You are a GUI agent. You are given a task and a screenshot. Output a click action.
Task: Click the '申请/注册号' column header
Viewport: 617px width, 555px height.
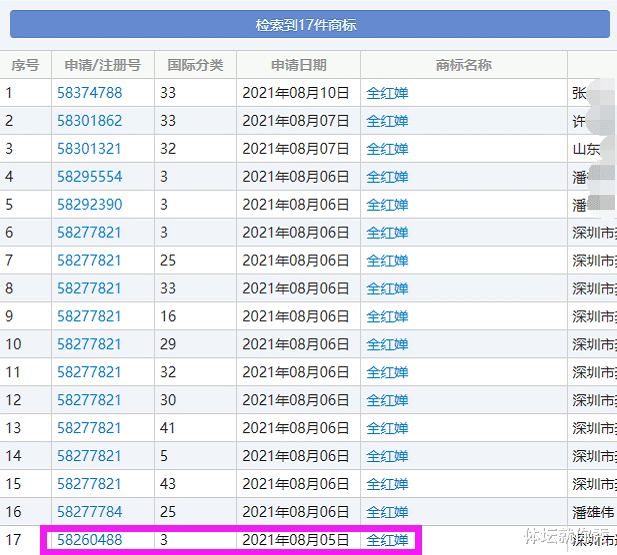click(x=102, y=65)
